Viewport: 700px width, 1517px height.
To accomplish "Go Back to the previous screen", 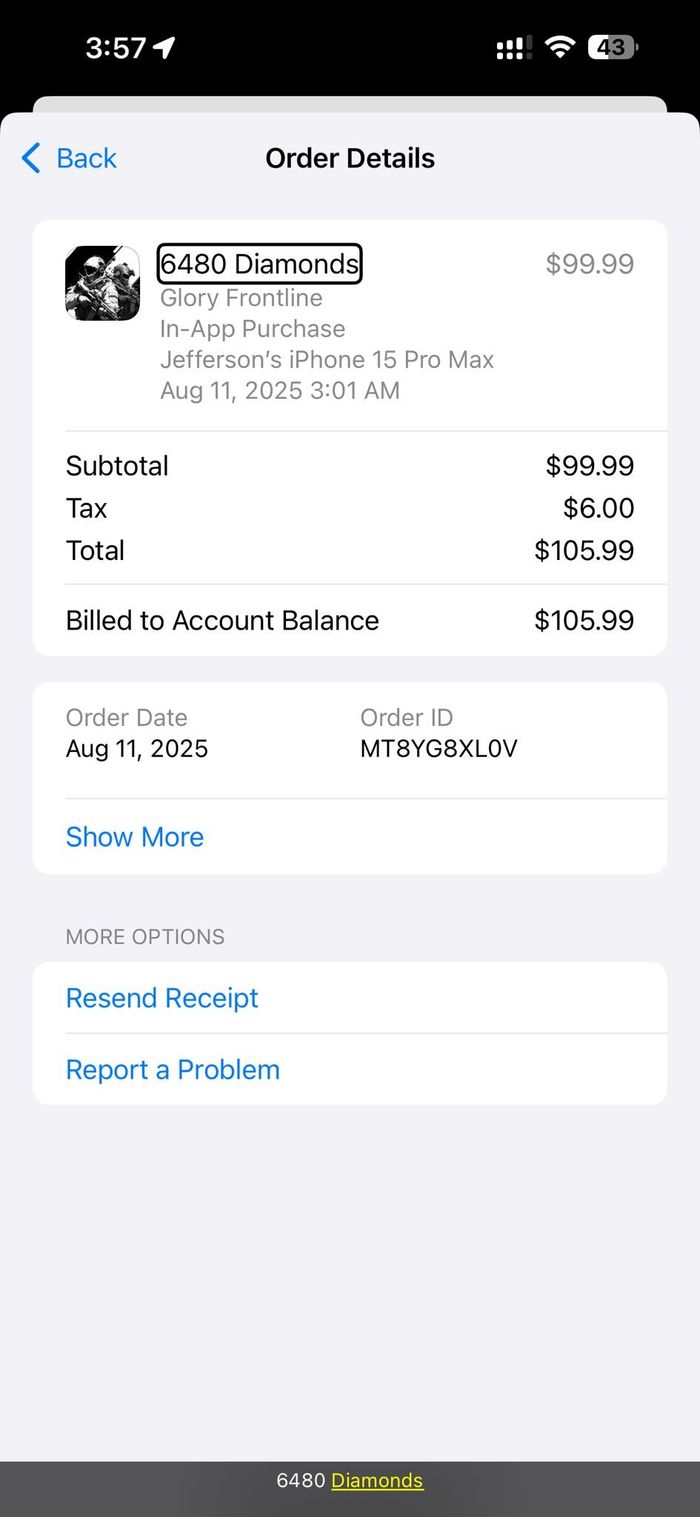I will pos(69,158).
